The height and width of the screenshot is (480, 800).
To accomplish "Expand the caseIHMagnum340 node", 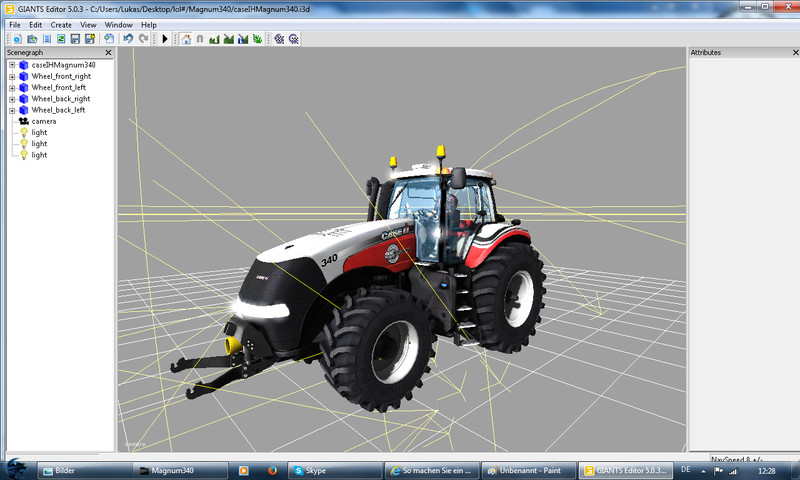I will click(12, 65).
